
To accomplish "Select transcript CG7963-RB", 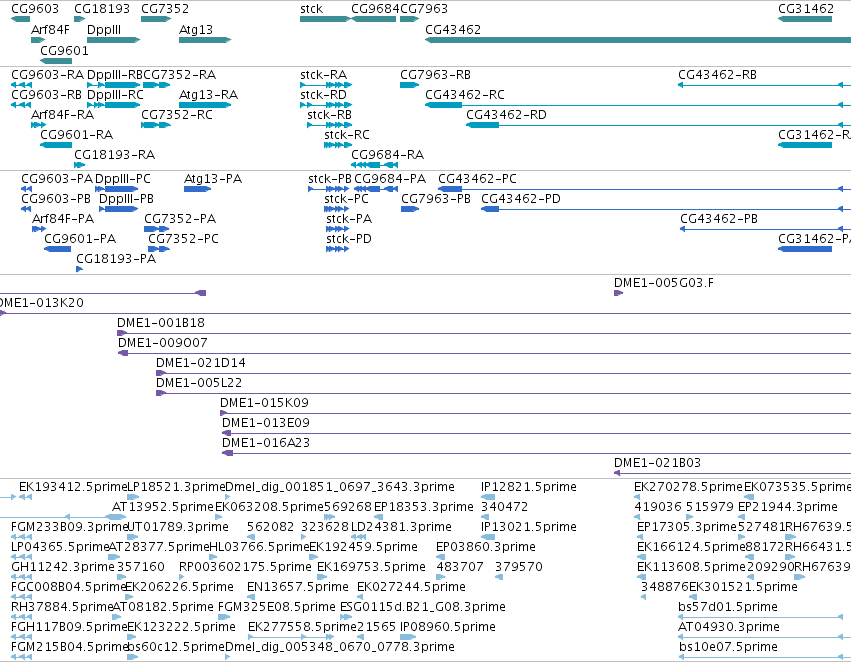I will 409,85.
